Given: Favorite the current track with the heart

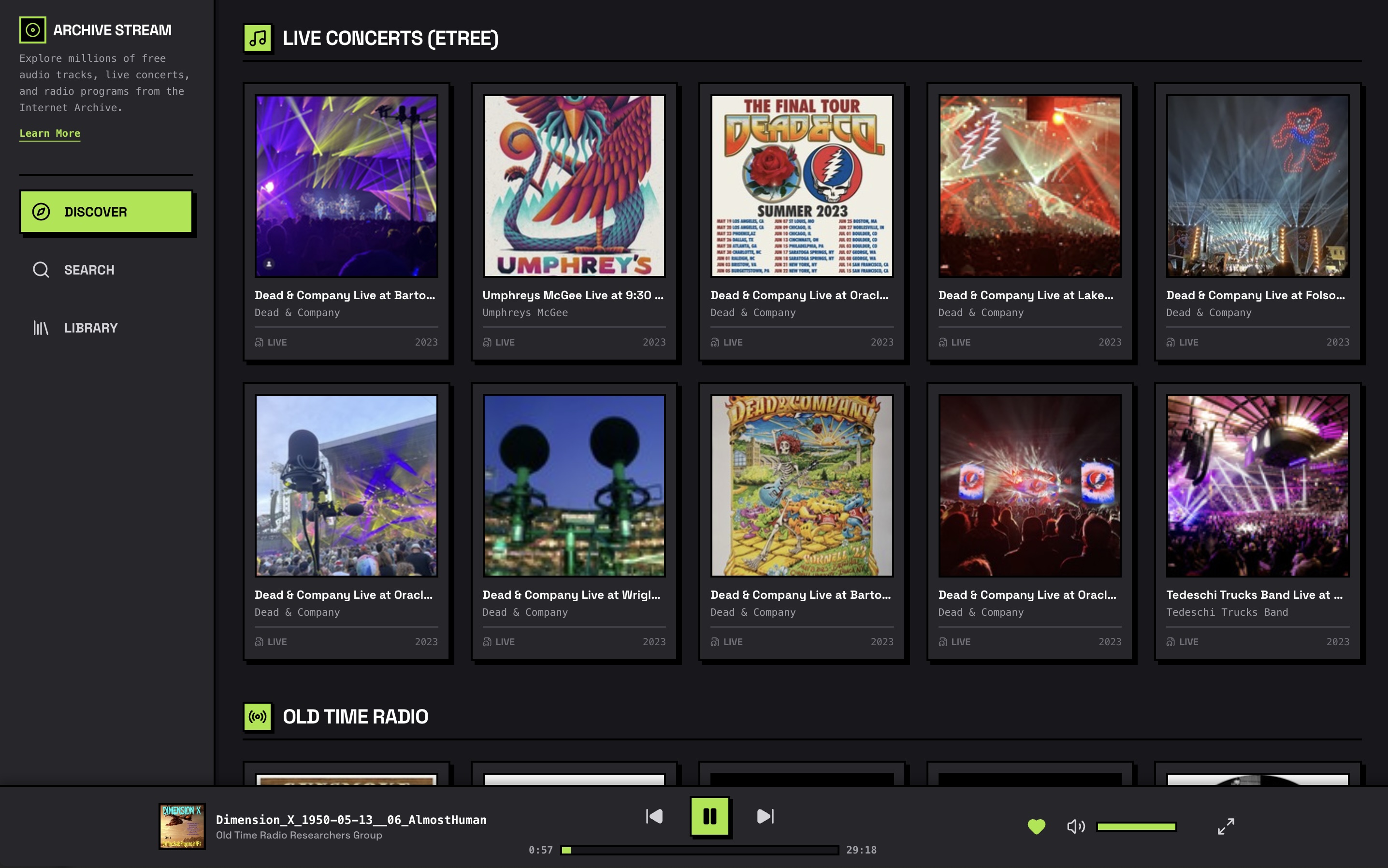Looking at the screenshot, I should [1036, 826].
